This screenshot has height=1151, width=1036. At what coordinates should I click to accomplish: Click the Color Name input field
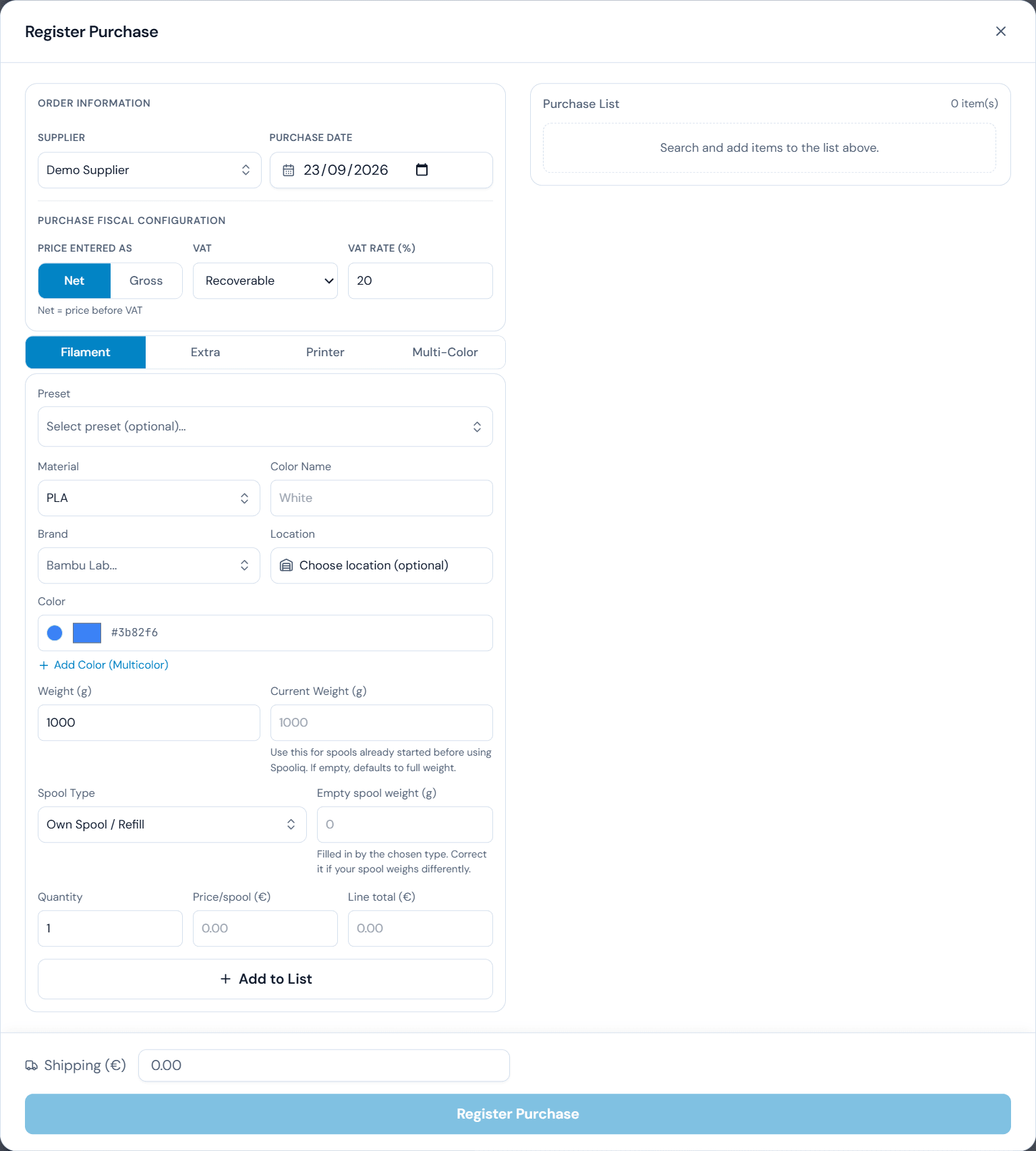pos(382,498)
